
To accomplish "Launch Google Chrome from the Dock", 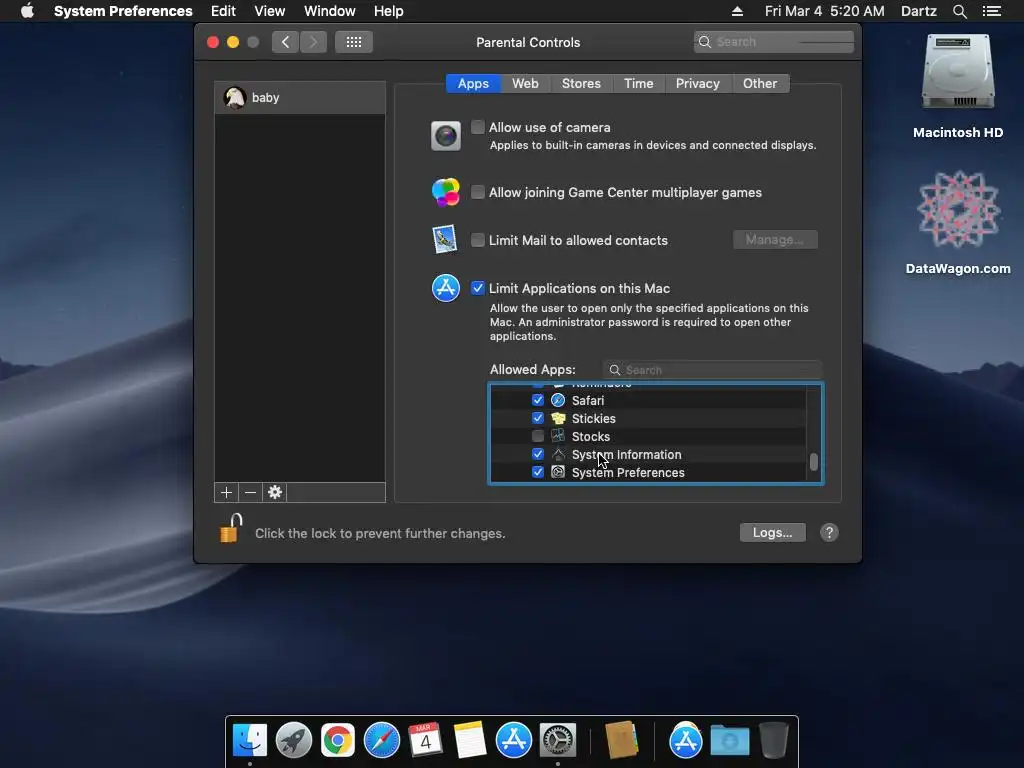I will coord(338,741).
